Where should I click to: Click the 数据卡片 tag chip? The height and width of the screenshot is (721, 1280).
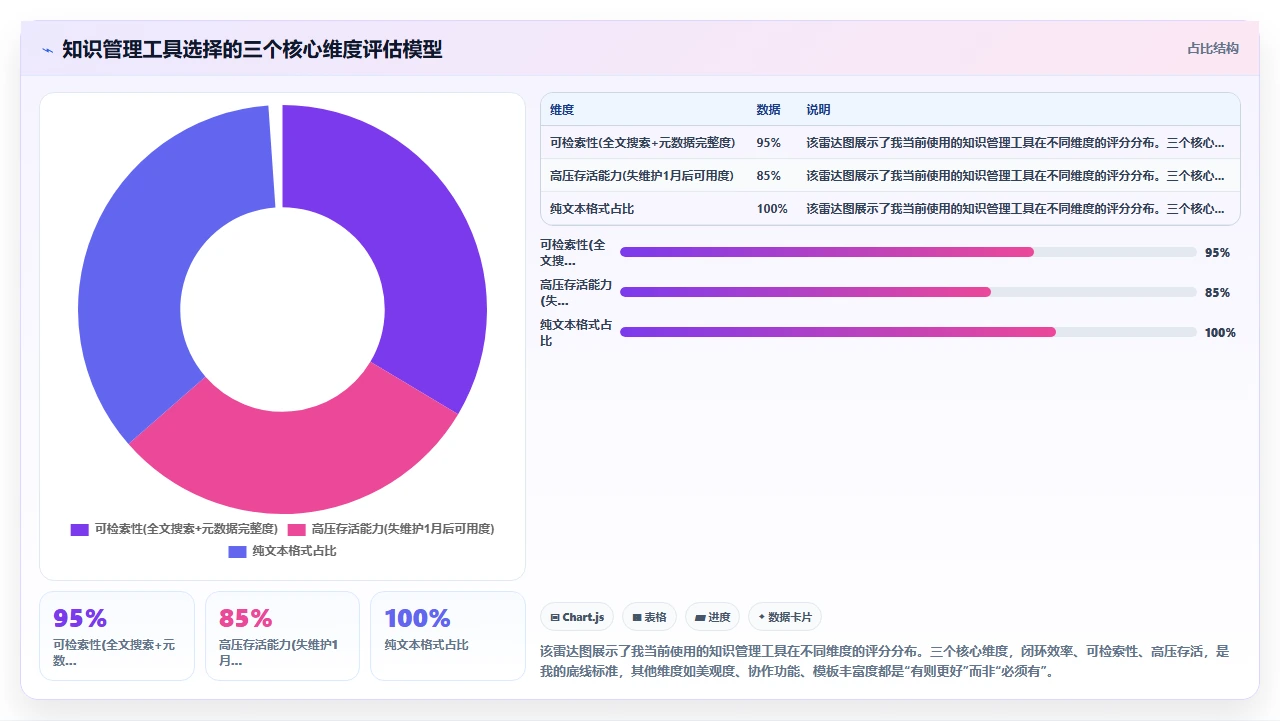click(785, 617)
